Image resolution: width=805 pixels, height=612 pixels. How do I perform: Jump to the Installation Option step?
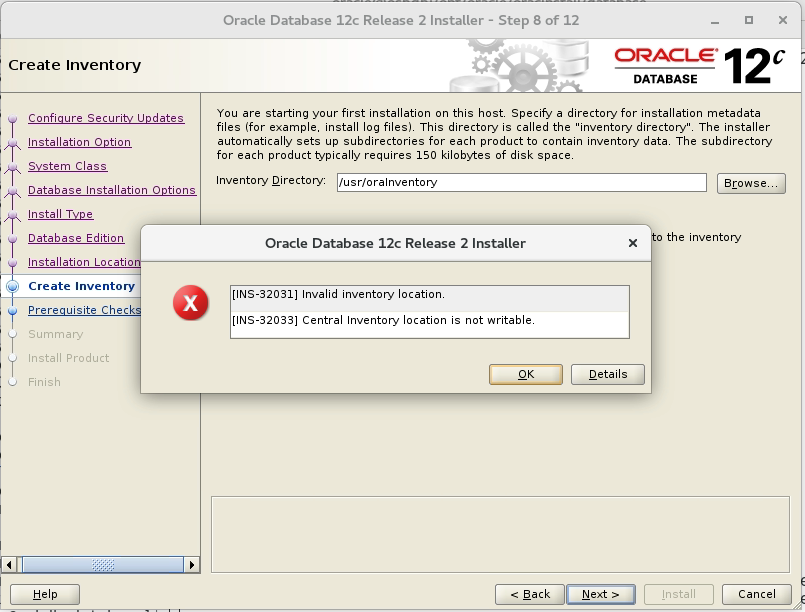point(80,142)
